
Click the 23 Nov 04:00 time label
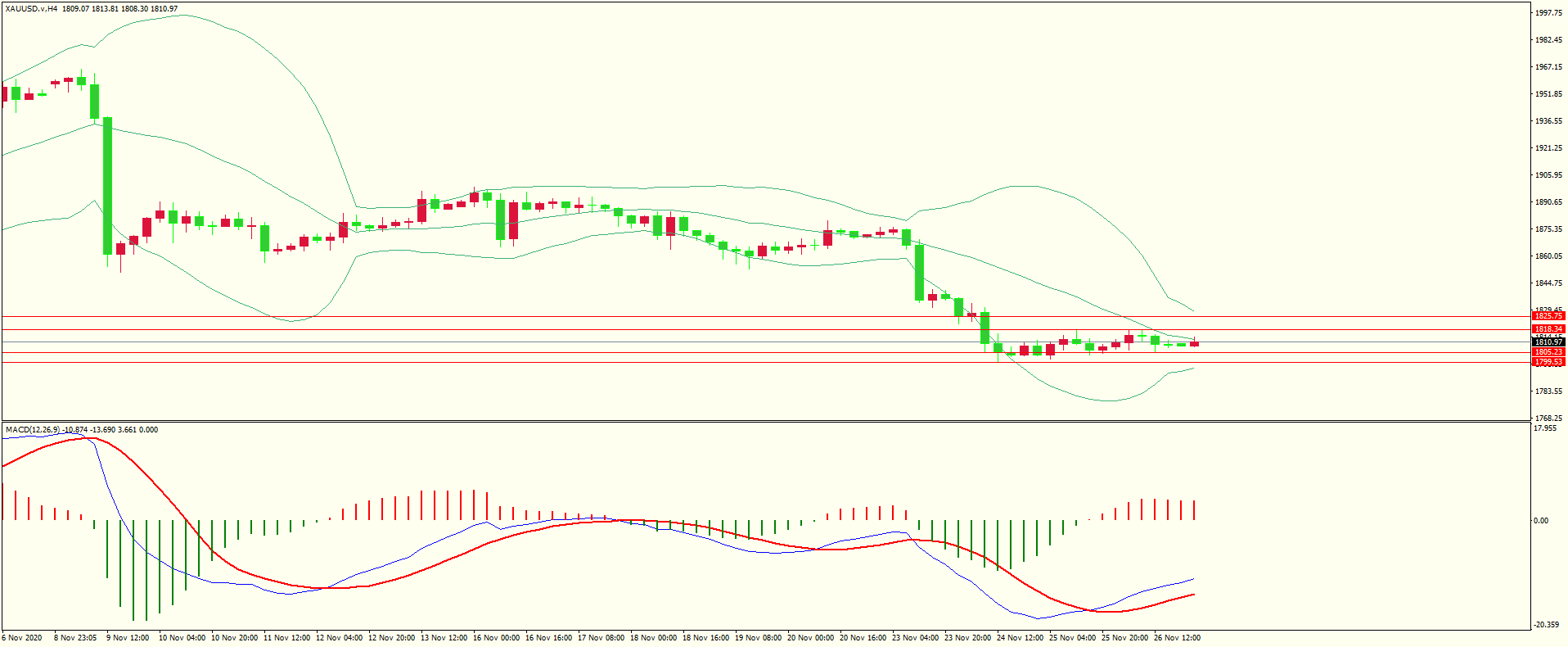[915, 638]
